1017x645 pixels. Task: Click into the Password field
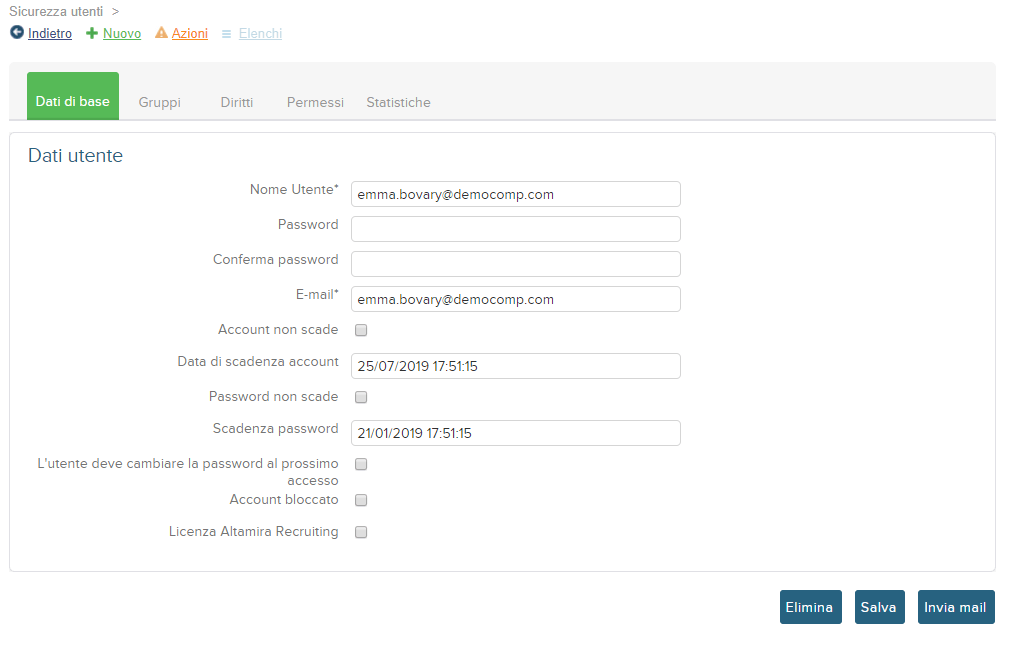coord(516,229)
